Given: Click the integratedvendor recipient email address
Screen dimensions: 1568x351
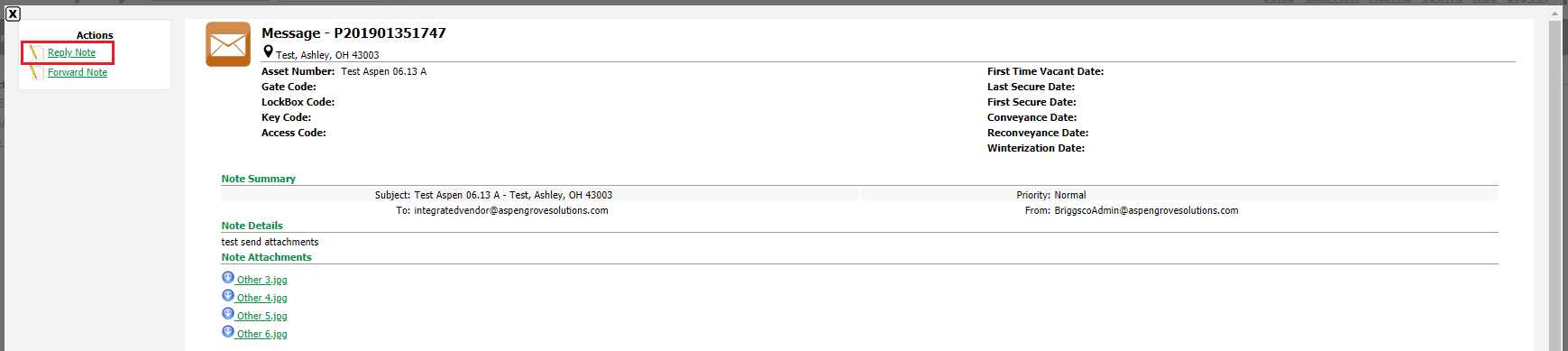Looking at the screenshot, I should point(511,210).
